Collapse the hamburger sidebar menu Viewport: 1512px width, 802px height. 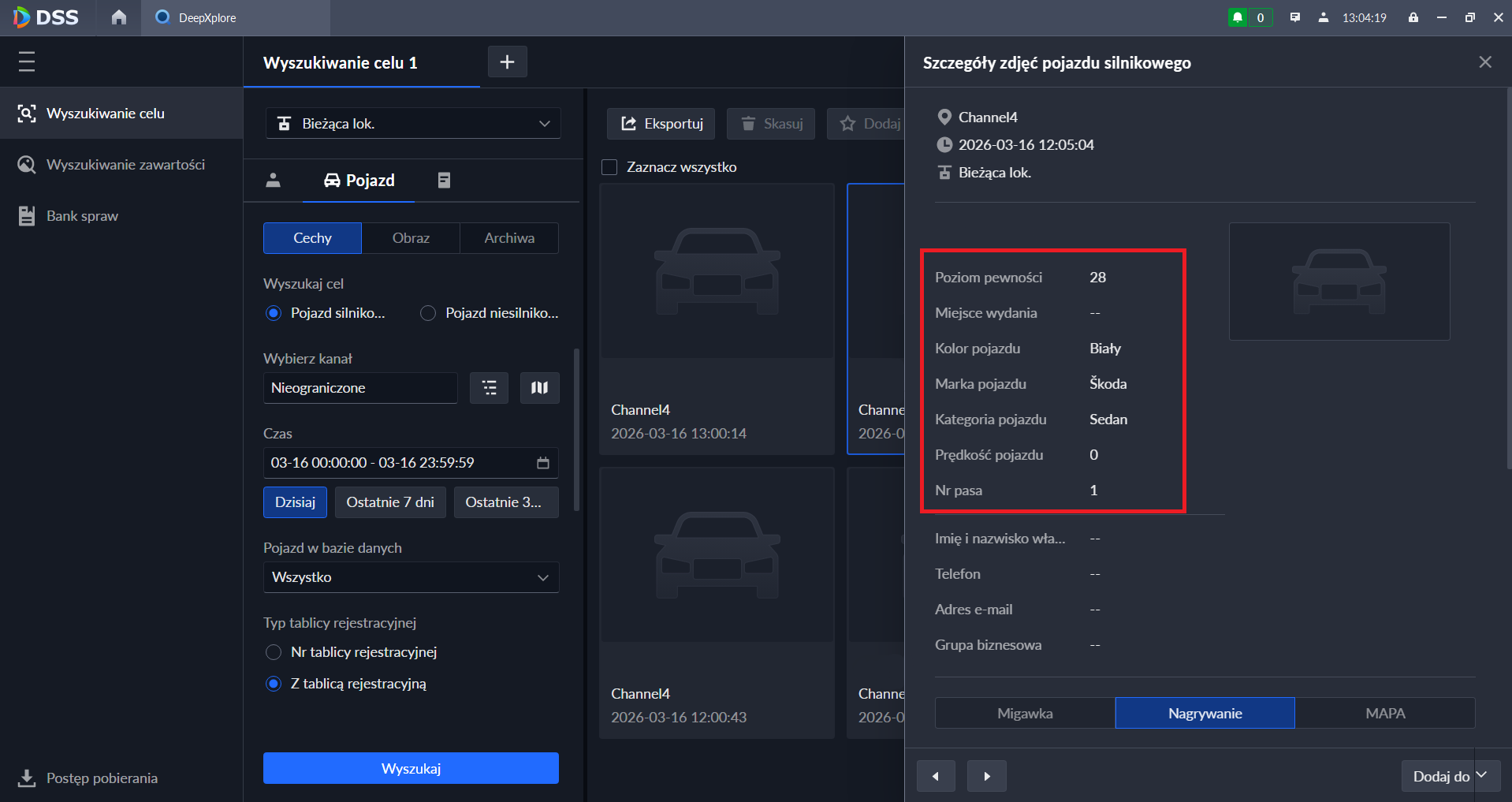27,62
